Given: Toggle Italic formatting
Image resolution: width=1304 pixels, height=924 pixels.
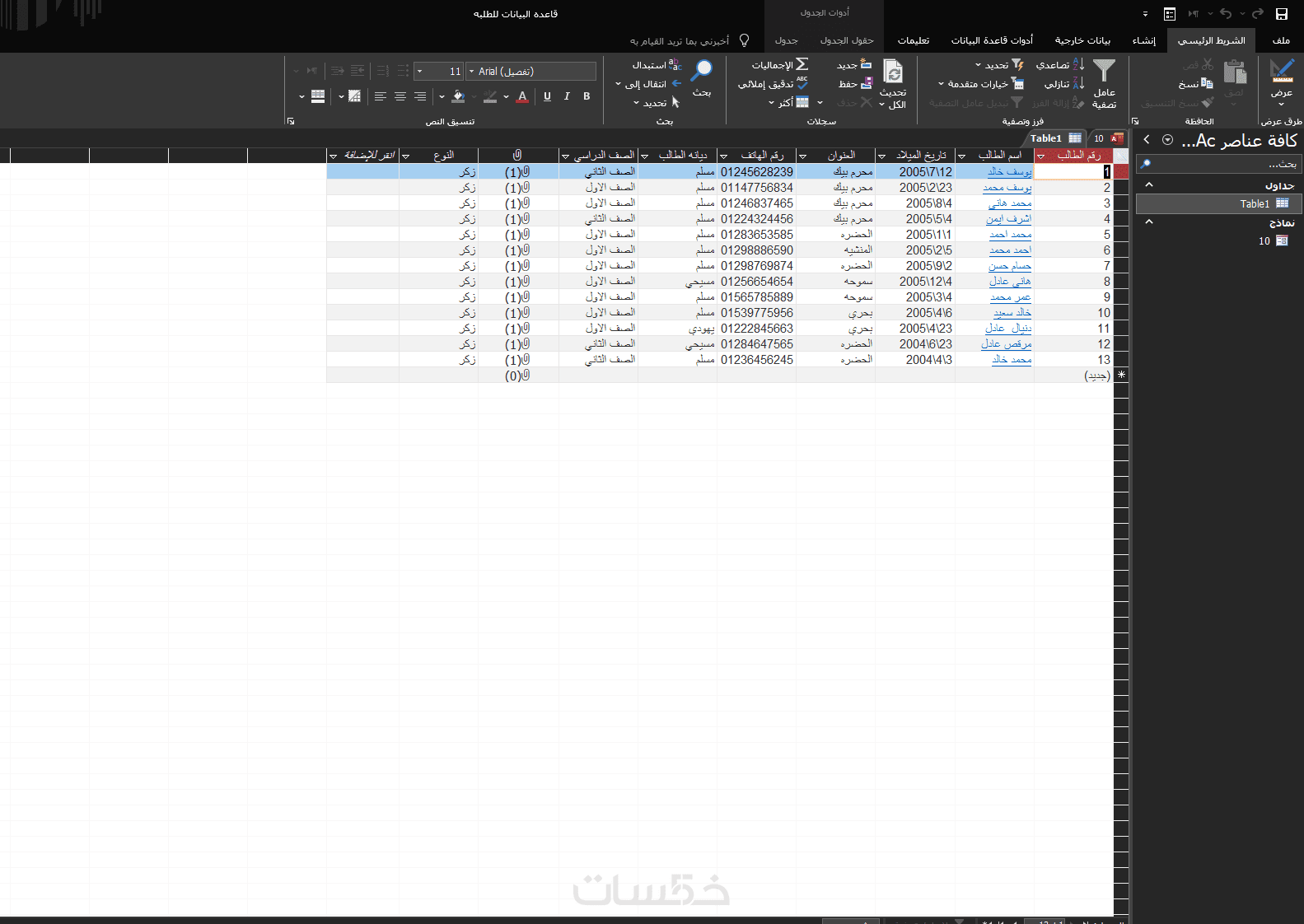Looking at the screenshot, I should pos(567,96).
